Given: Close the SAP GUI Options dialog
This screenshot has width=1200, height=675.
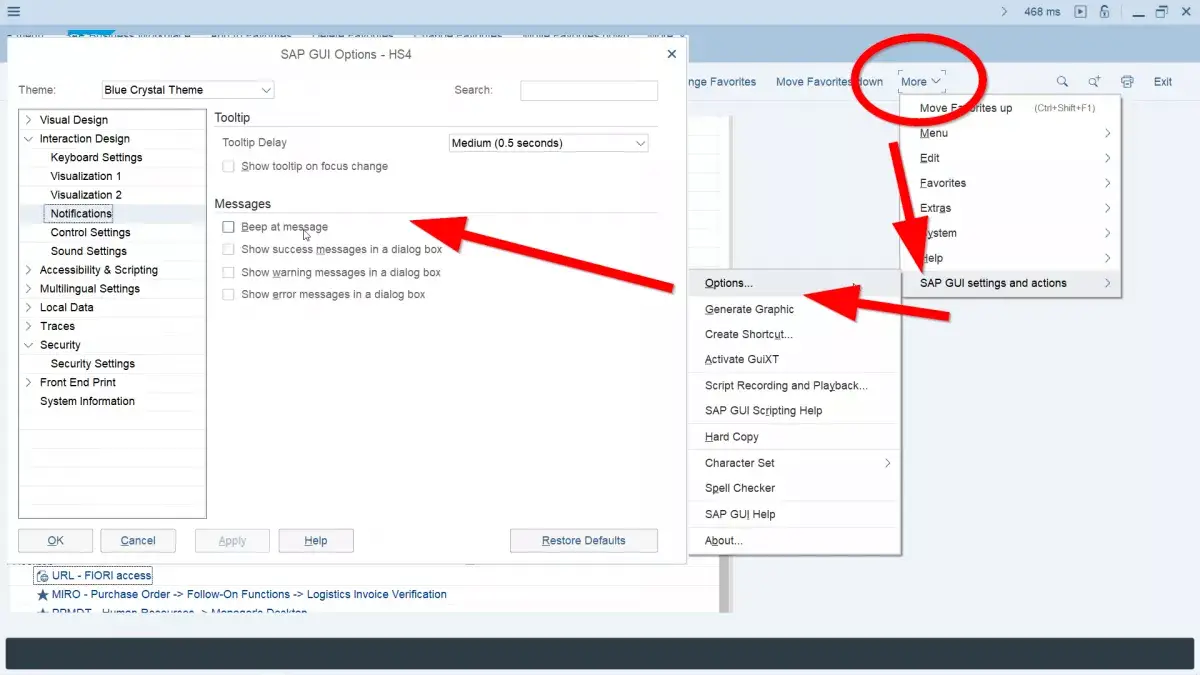Looking at the screenshot, I should coord(671,54).
